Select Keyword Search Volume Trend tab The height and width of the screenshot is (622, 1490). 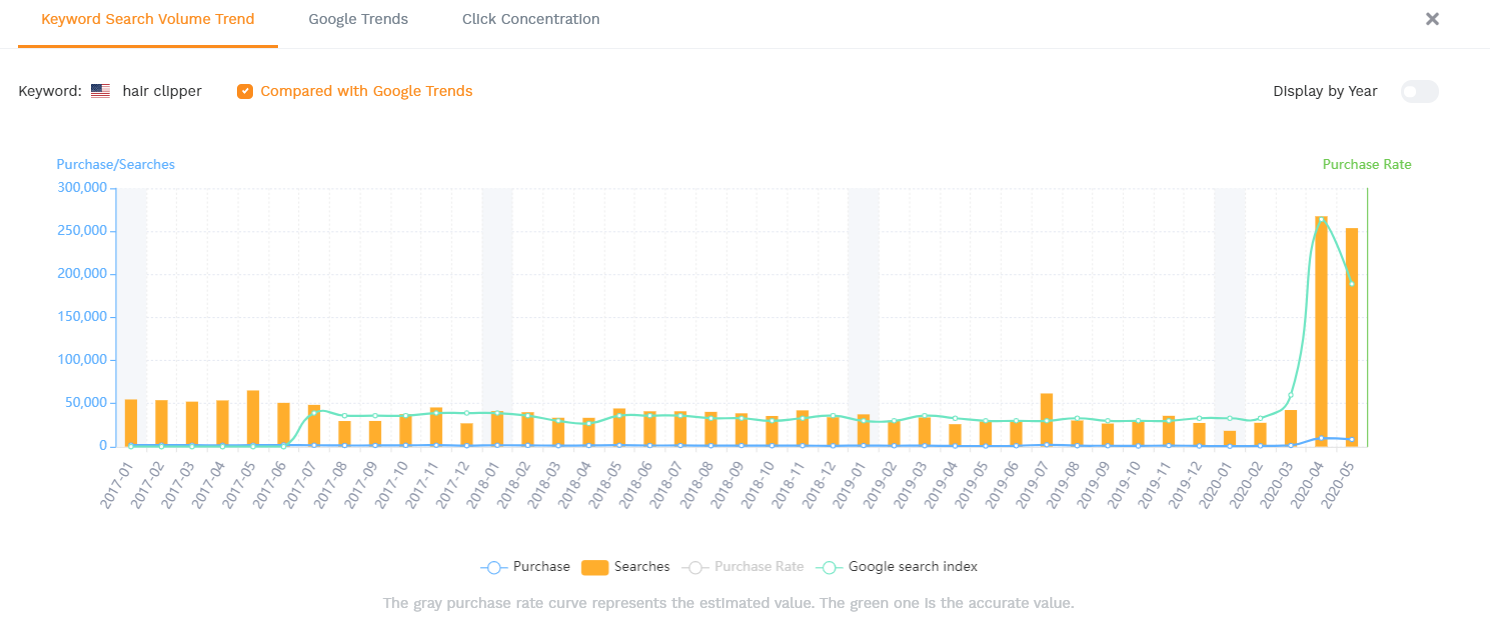click(x=148, y=19)
